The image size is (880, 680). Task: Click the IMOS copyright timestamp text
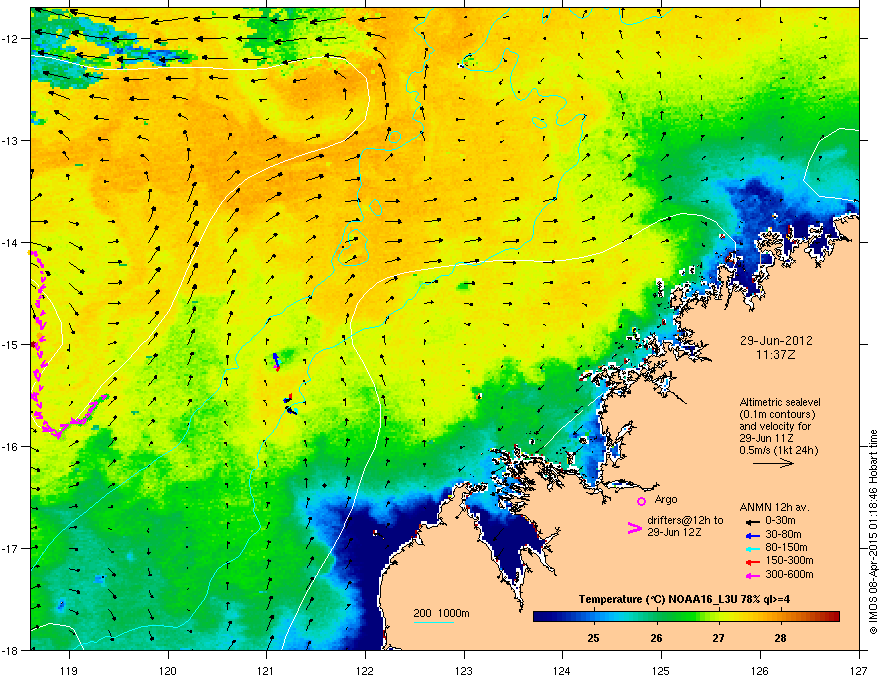(873, 532)
